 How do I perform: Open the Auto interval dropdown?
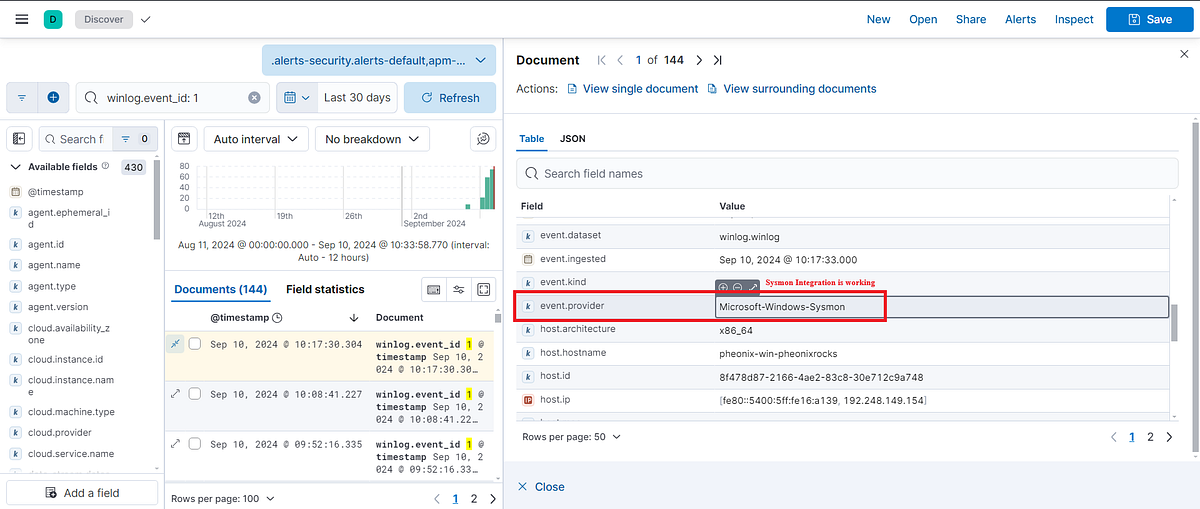(255, 139)
